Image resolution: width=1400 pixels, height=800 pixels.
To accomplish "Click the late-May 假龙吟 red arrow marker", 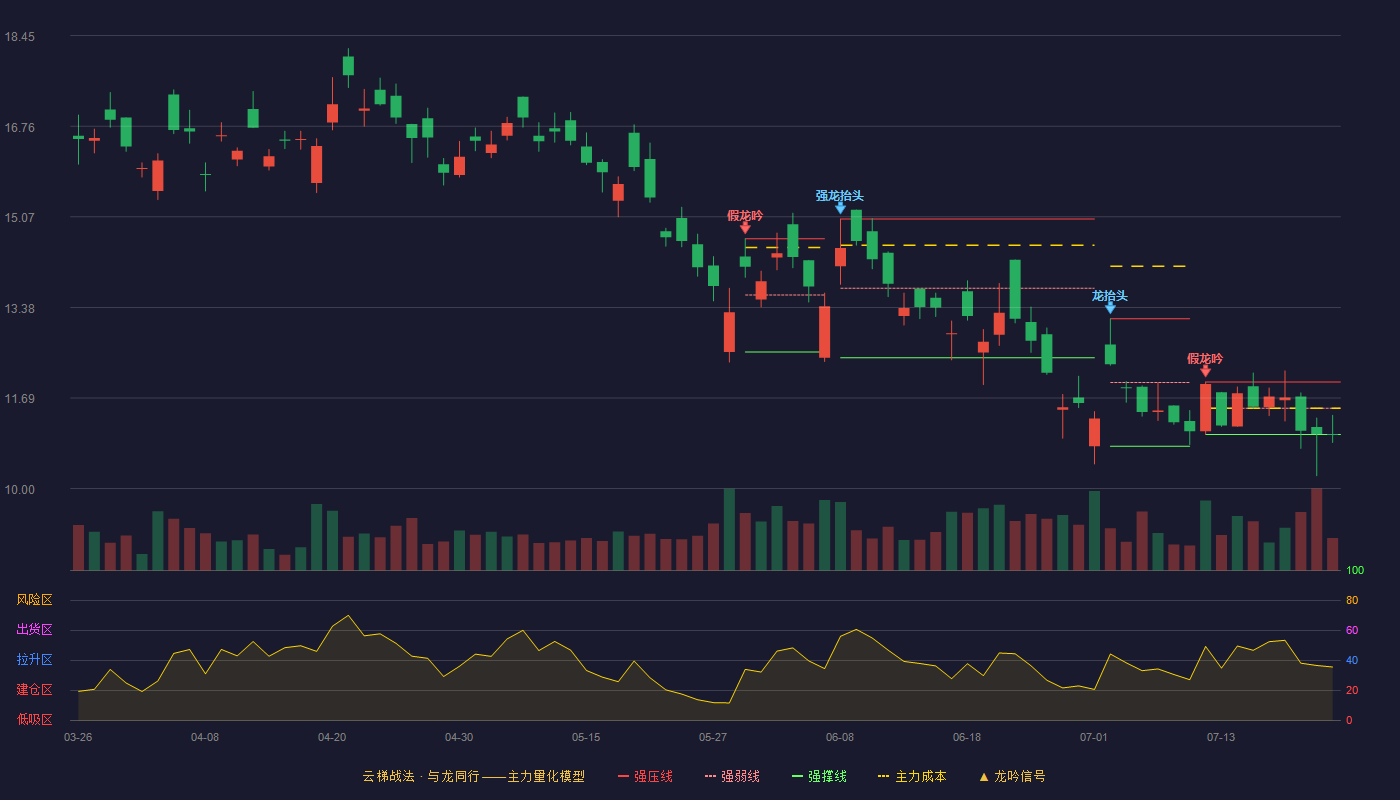I will [x=745, y=228].
